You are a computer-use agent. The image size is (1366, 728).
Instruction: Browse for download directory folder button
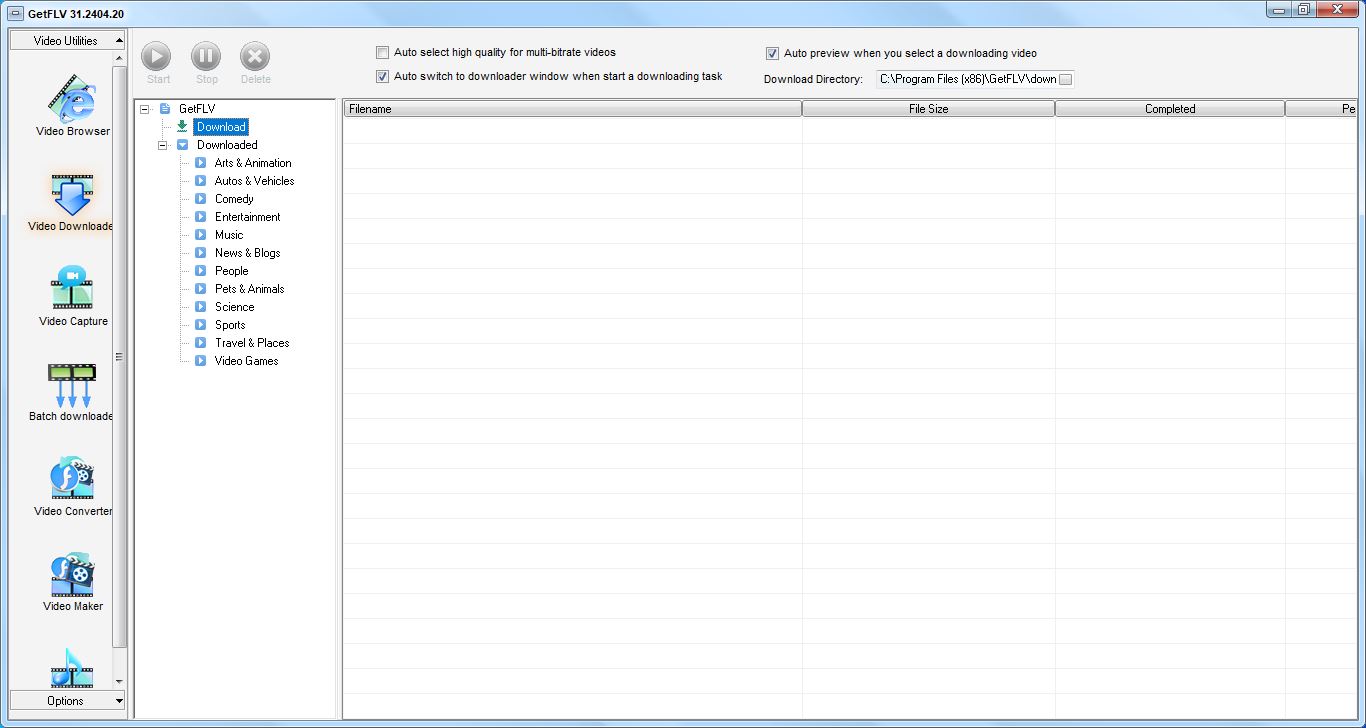click(x=1065, y=79)
